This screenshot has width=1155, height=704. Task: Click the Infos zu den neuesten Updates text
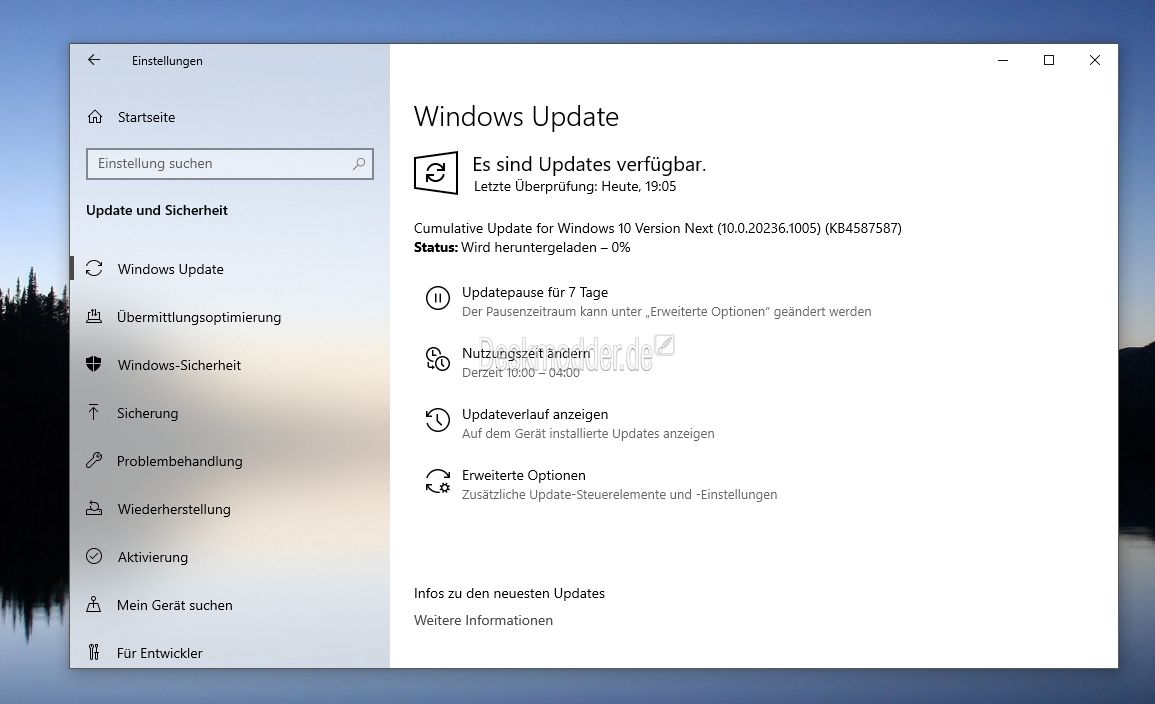509,594
